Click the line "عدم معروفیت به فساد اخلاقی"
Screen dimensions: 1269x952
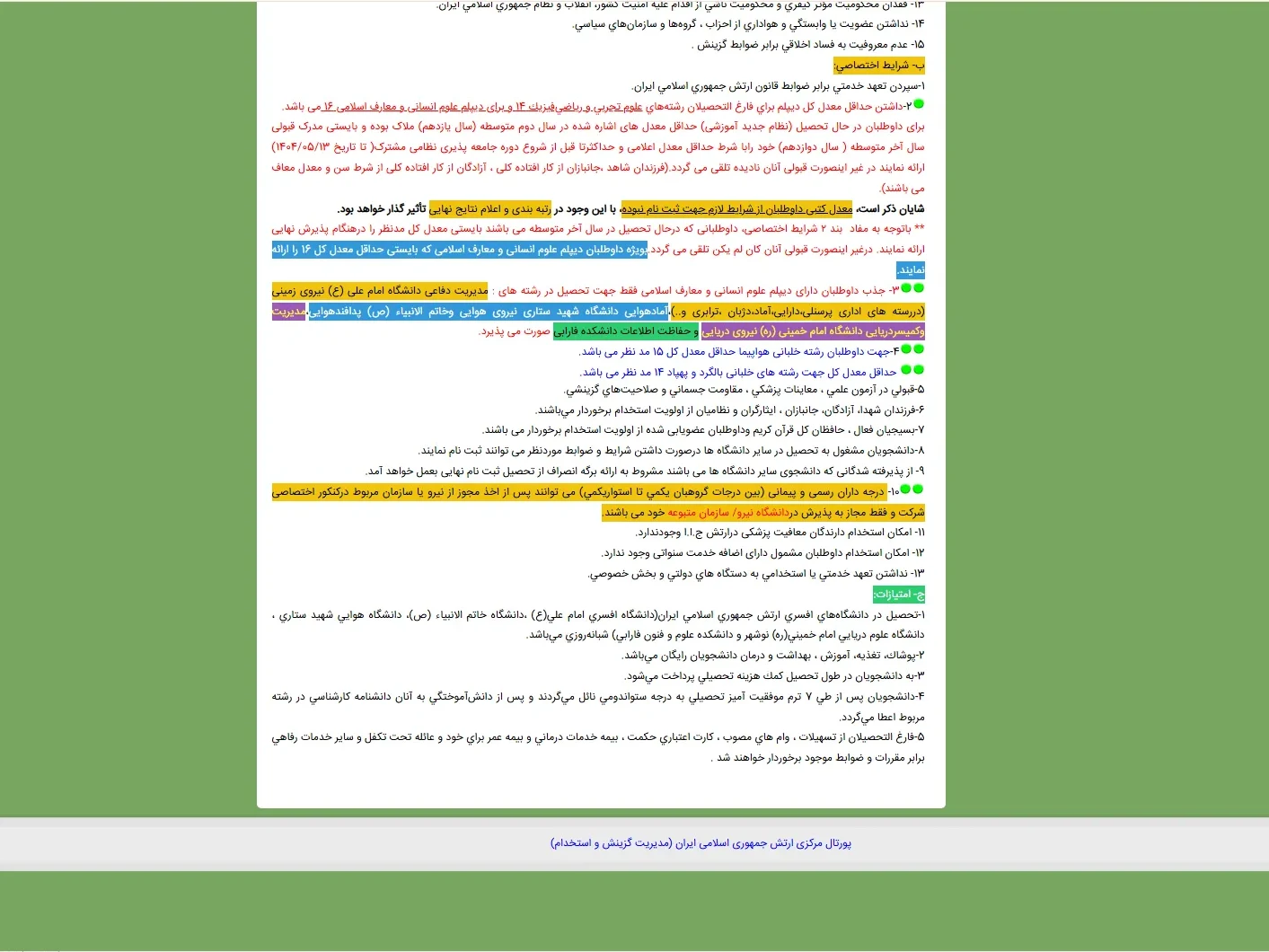(x=810, y=45)
